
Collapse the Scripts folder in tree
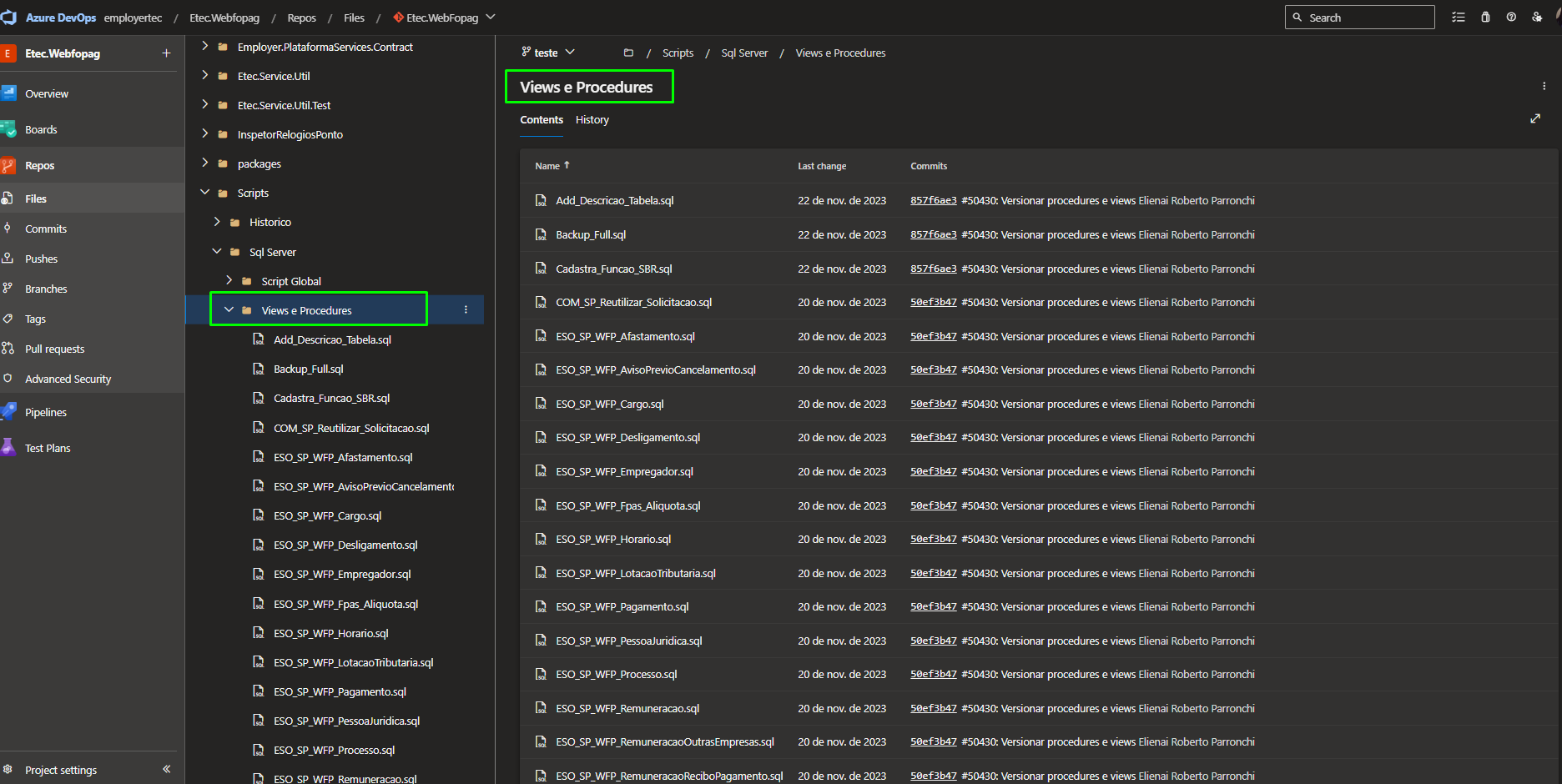(x=205, y=193)
